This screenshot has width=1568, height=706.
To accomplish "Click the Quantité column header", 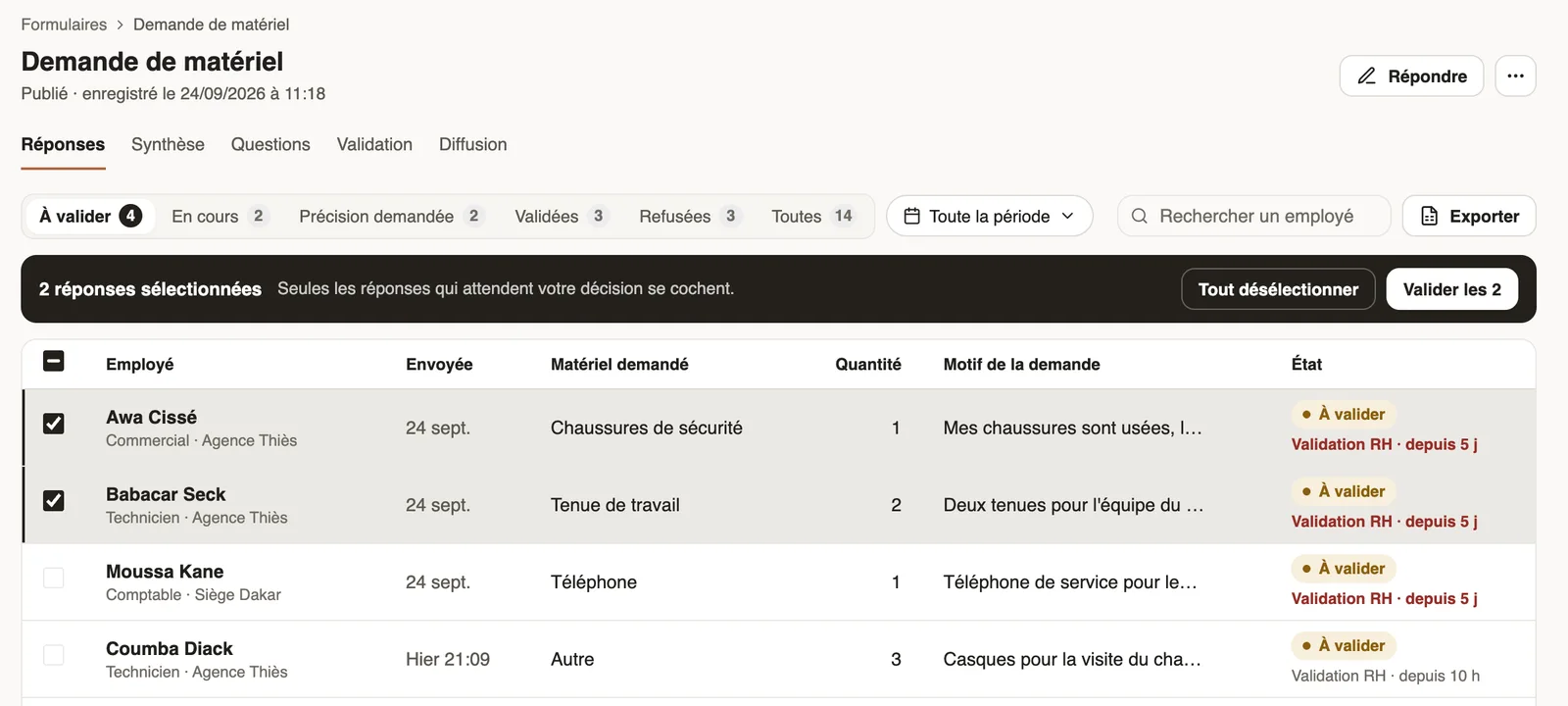I will (868, 364).
